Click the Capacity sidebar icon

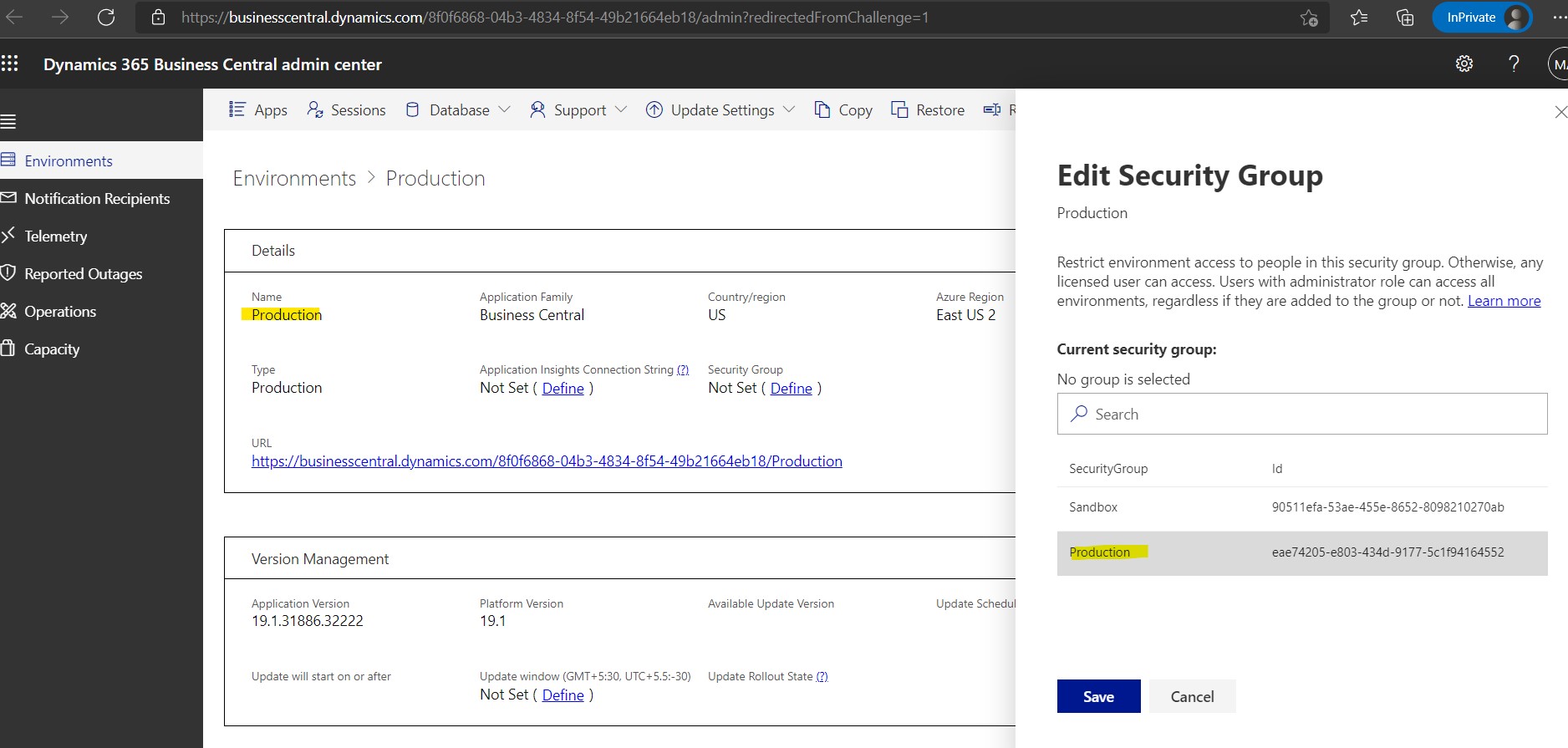[x=8, y=348]
